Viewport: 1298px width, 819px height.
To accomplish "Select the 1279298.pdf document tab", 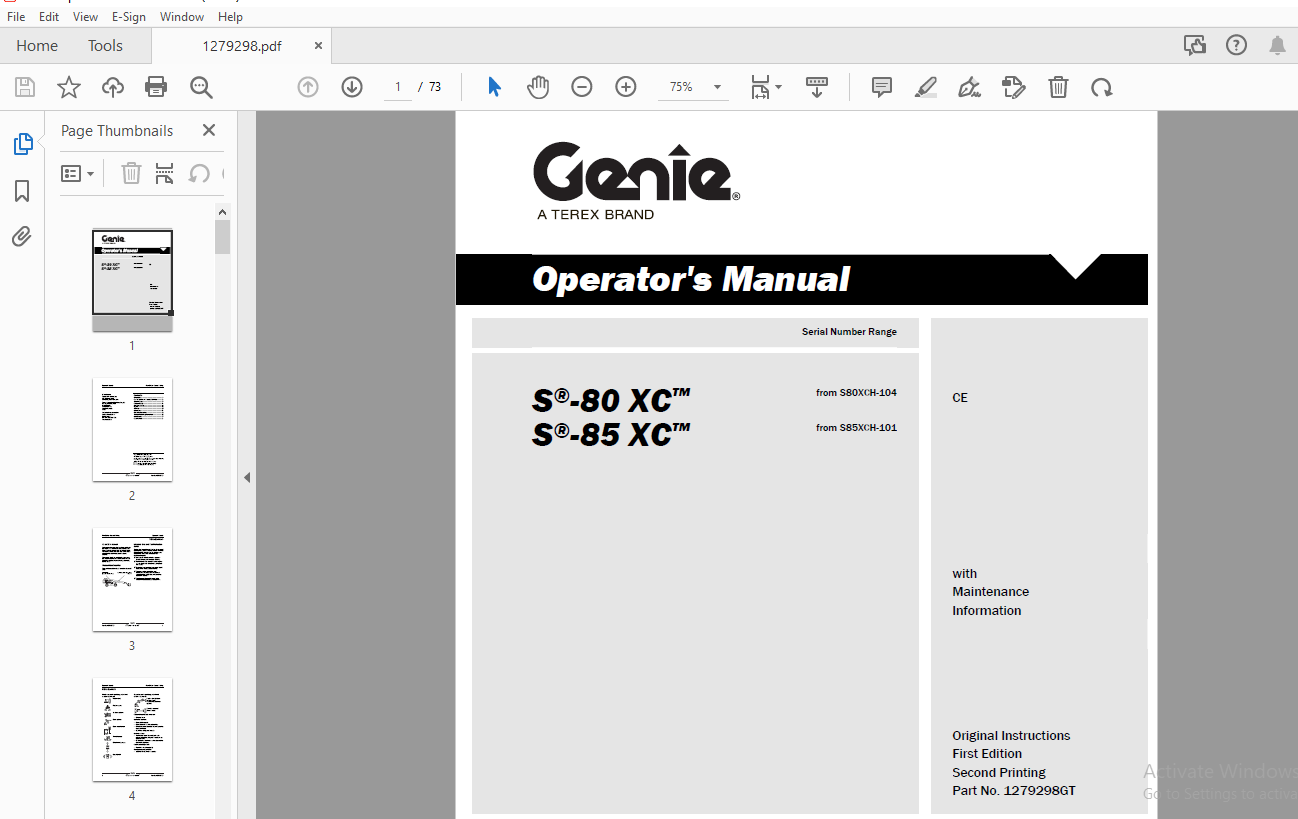I will pos(242,45).
